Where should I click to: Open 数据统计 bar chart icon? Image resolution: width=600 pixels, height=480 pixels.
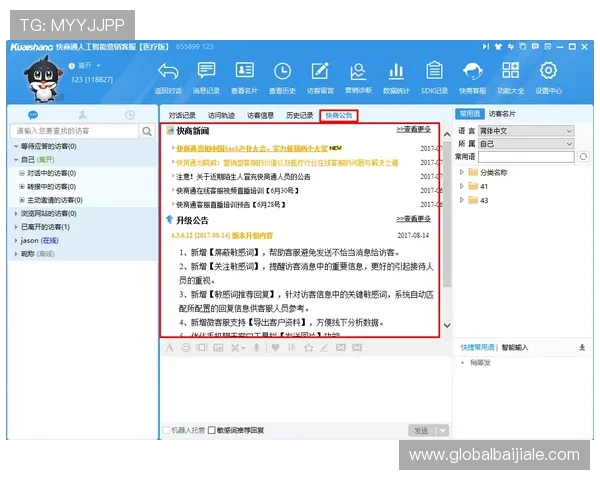click(396, 71)
